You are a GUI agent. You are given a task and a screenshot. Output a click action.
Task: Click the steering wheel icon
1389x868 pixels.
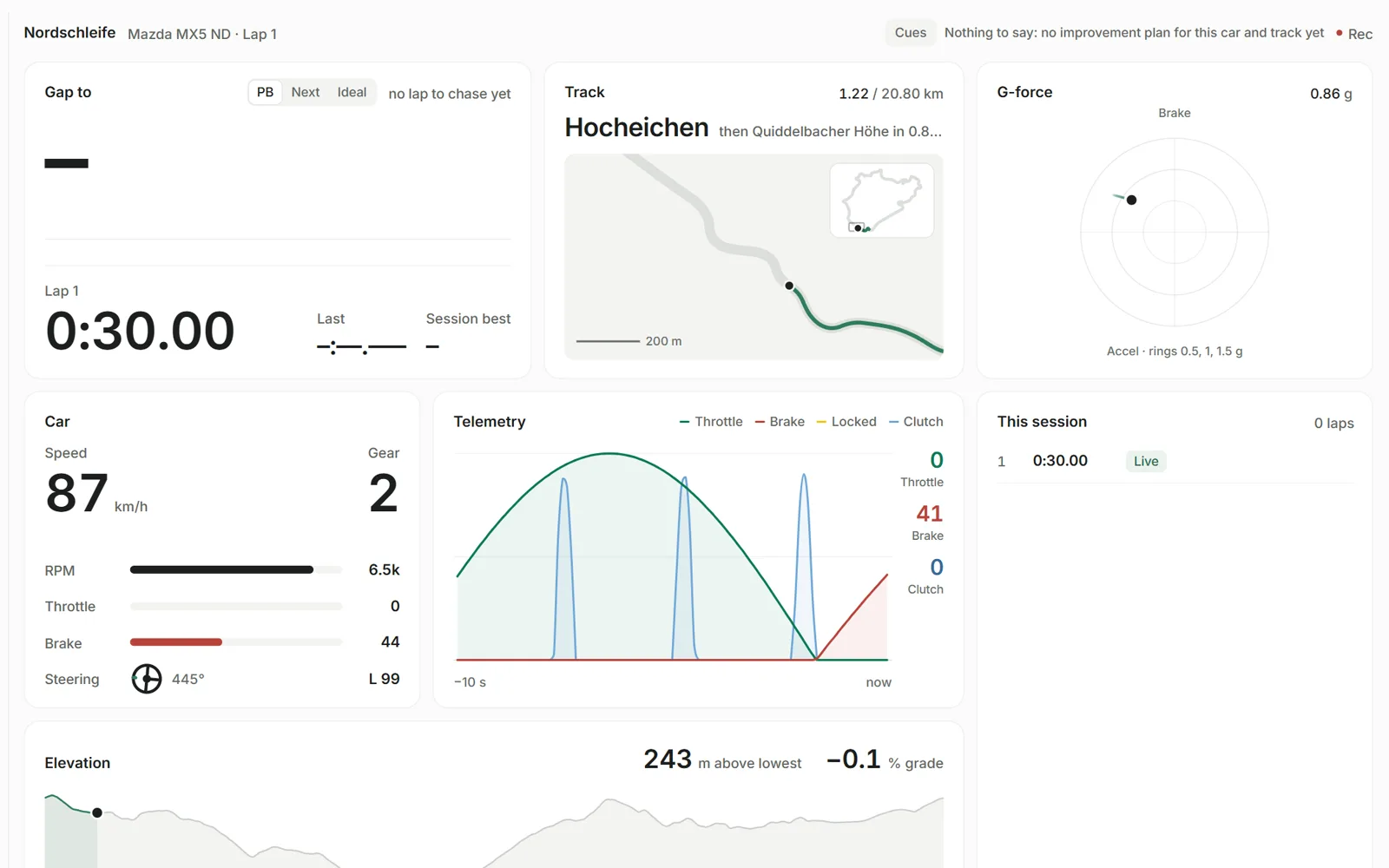point(147,679)
